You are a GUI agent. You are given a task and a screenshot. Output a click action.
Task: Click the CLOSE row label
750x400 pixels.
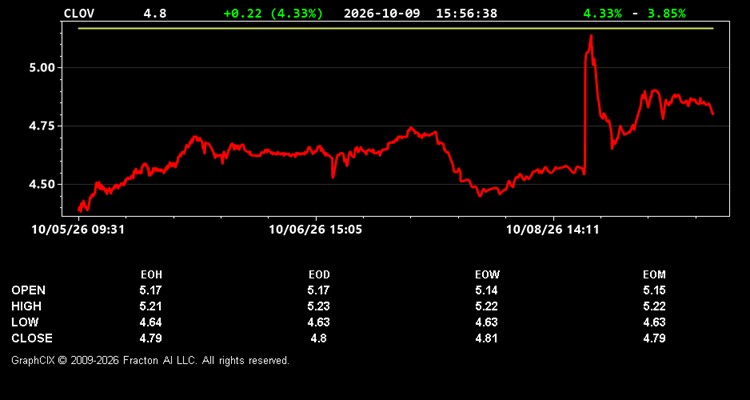32,338
